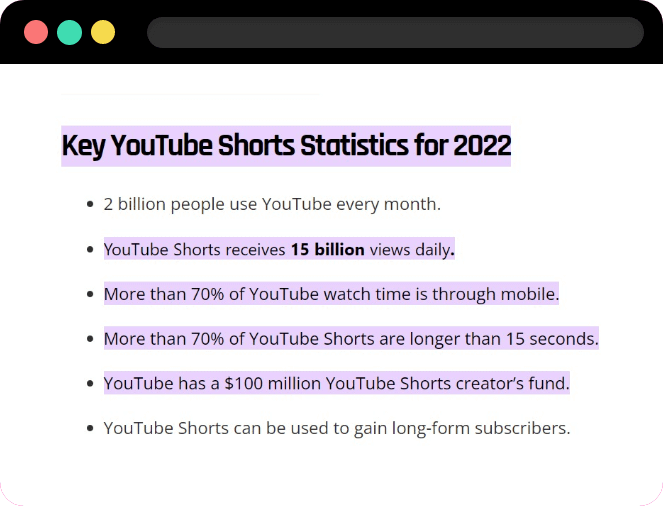The height and width of the screenshot is (506, 663).
Task: Click the bold '15 billion' text
Action: pos(328,249)
